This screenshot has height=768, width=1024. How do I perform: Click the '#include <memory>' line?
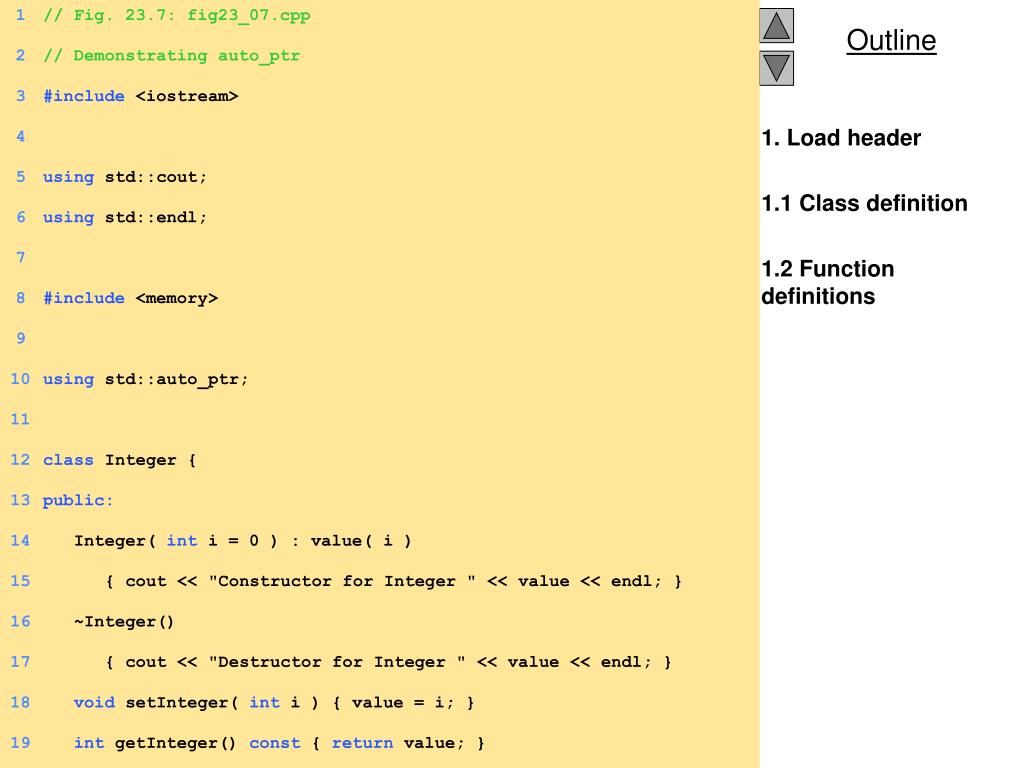(x=130, y=298)
